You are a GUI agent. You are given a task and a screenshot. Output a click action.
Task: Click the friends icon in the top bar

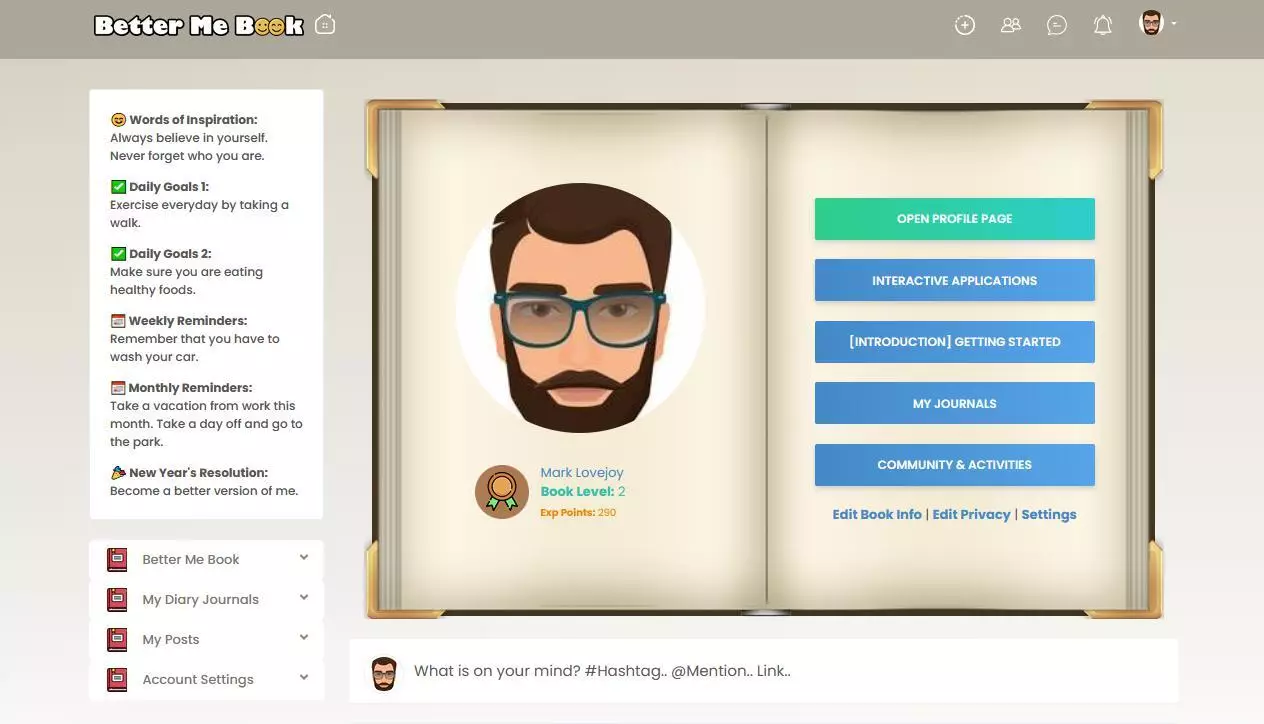point(1010,24)
